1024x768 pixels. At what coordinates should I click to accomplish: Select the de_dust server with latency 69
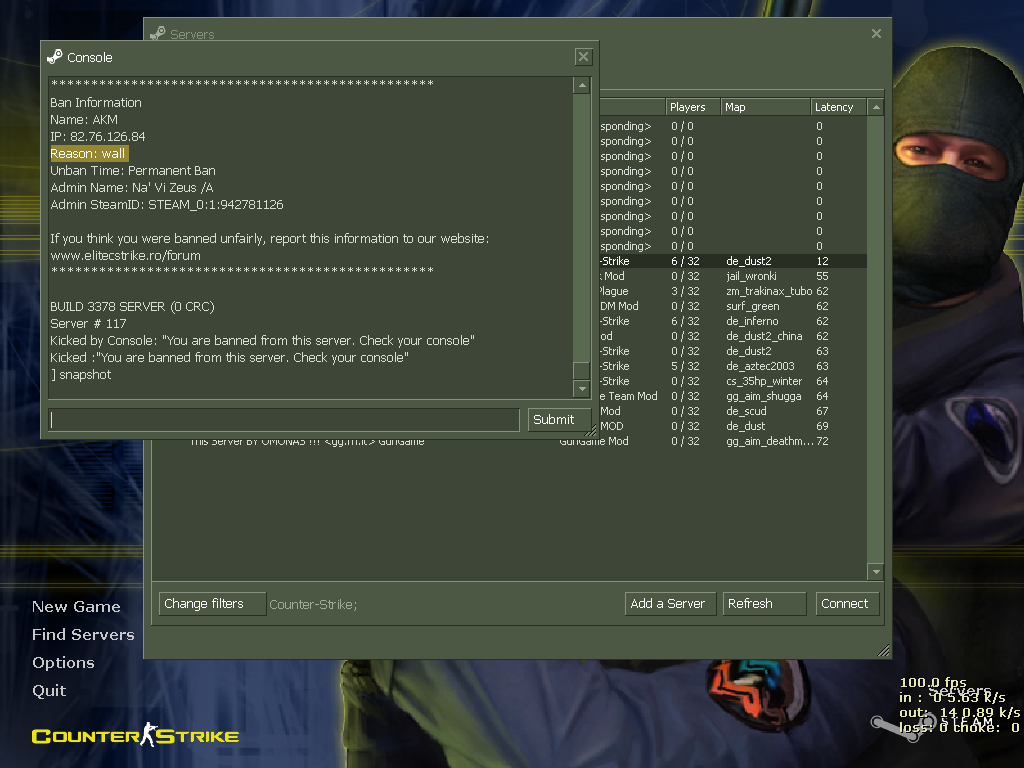click(x=733, y=426)
